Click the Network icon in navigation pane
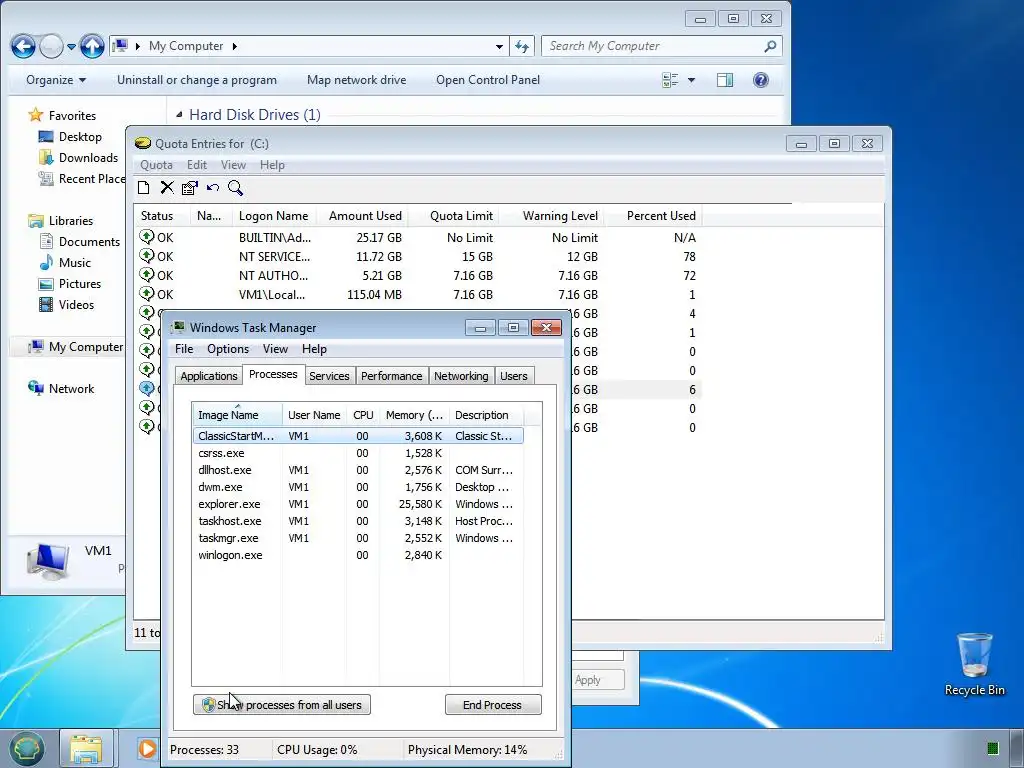1024x768 pixels. (35, 389)
